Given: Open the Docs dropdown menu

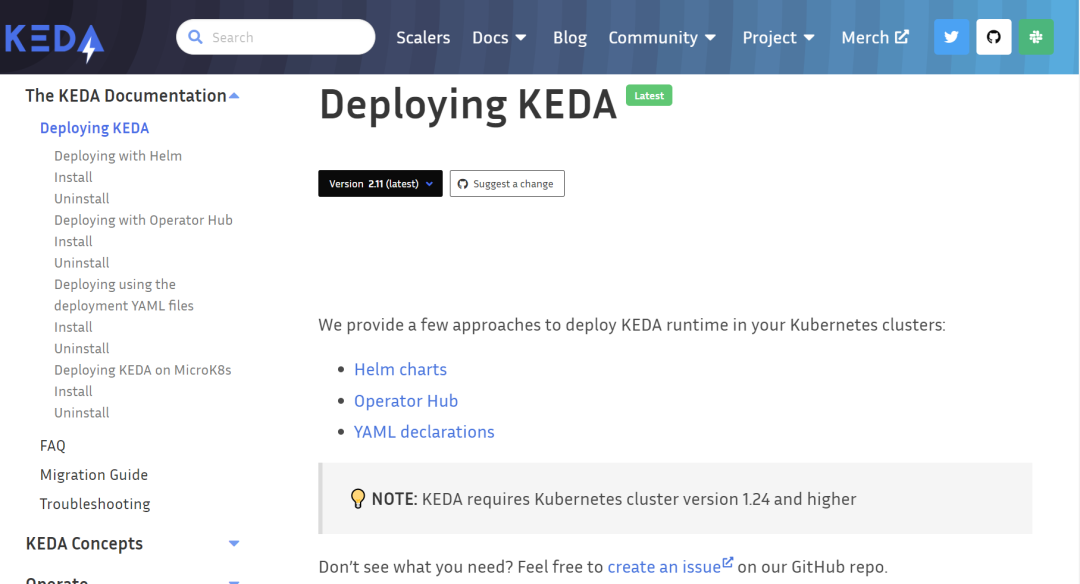Looking at the screenshot, I should point(499,37).
